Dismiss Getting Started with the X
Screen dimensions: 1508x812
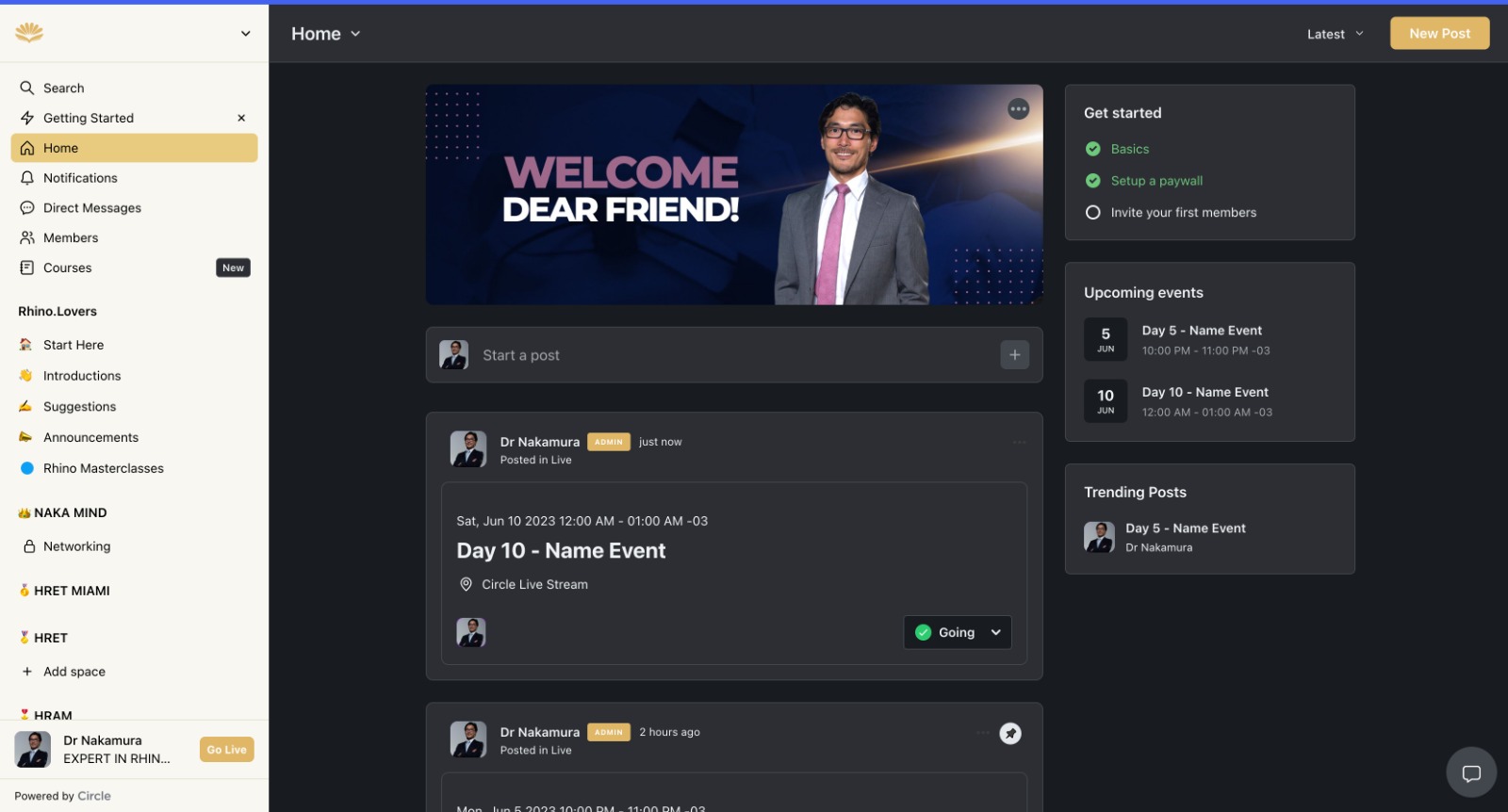point(241,118)
